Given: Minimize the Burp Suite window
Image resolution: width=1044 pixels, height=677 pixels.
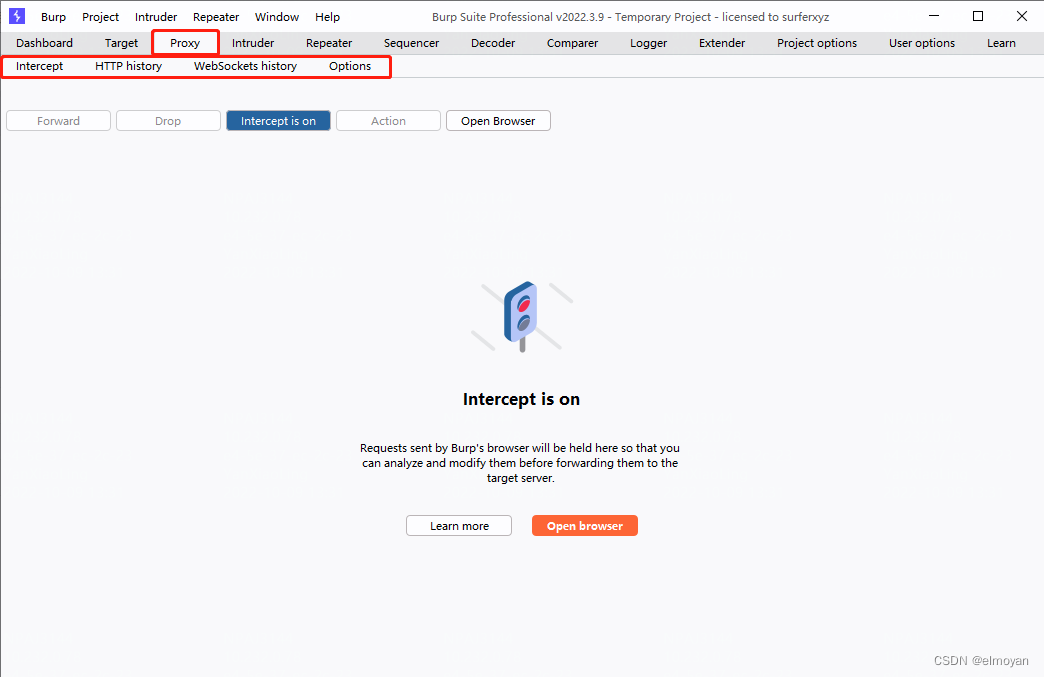Looking at the screenshot, I should [x=934, y=16].
